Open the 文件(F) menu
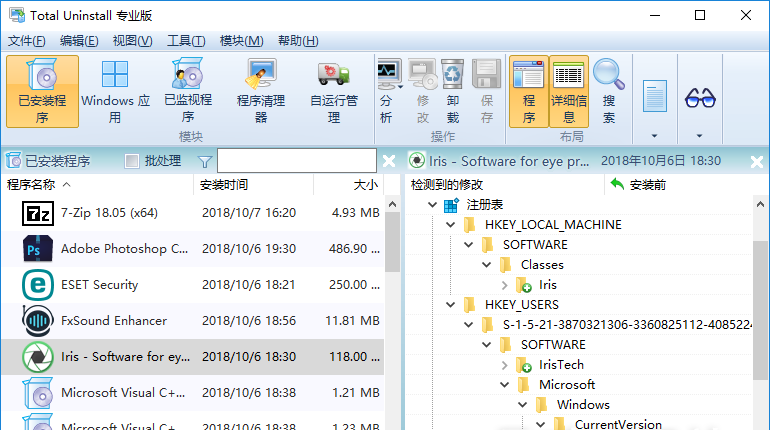 (x=27, y=41)
